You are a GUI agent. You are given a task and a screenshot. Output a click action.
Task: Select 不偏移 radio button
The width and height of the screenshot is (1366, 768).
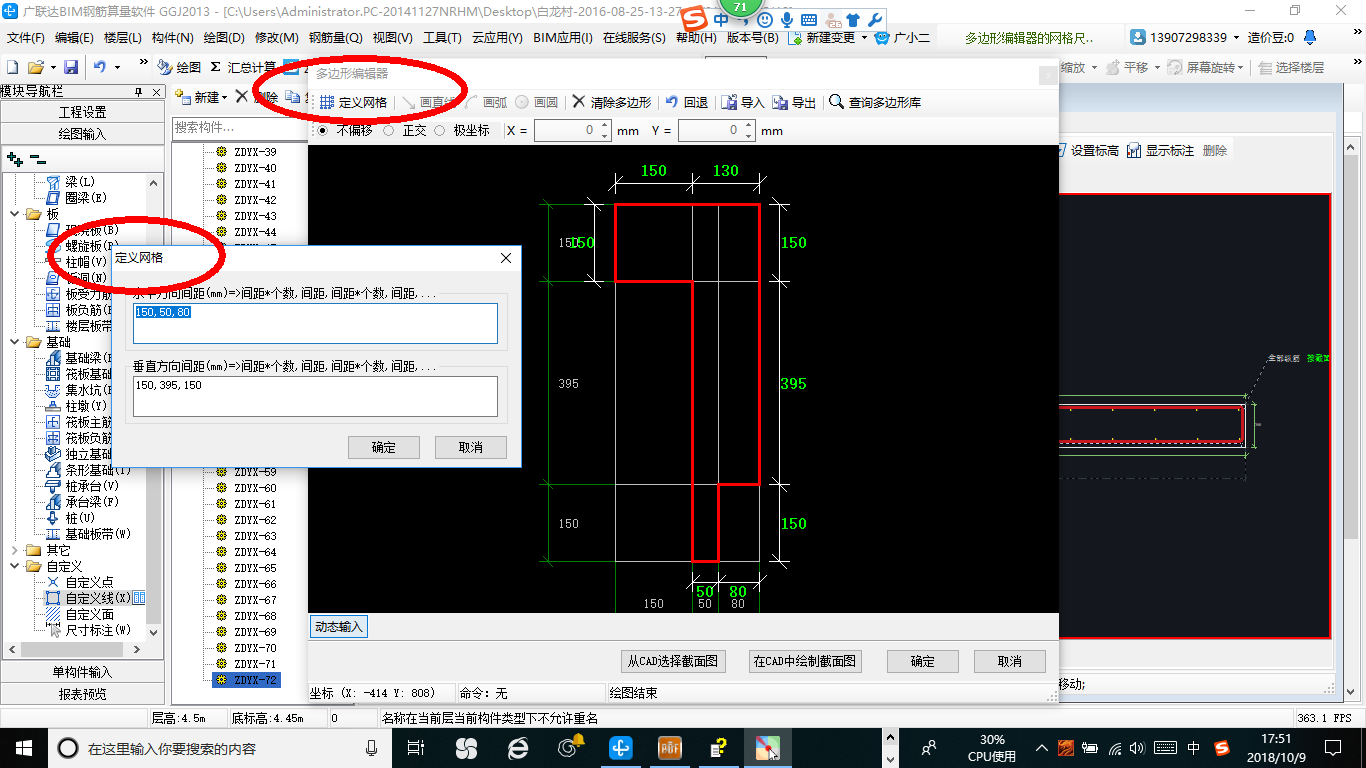pos(322,130)
